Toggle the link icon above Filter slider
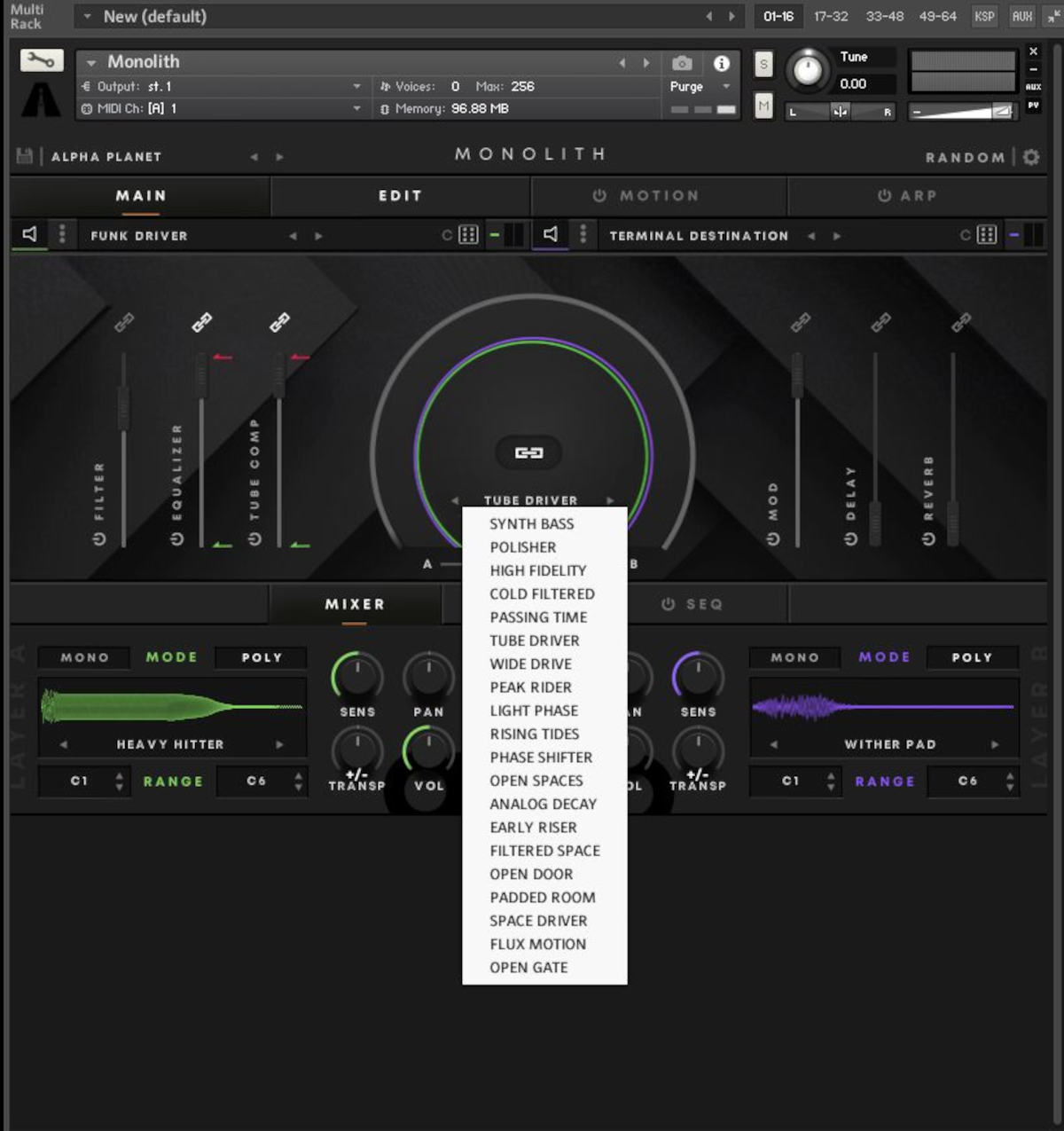Image resolution: width=1064 pixels, height=1131 pixels. click(x=124, y=322)
